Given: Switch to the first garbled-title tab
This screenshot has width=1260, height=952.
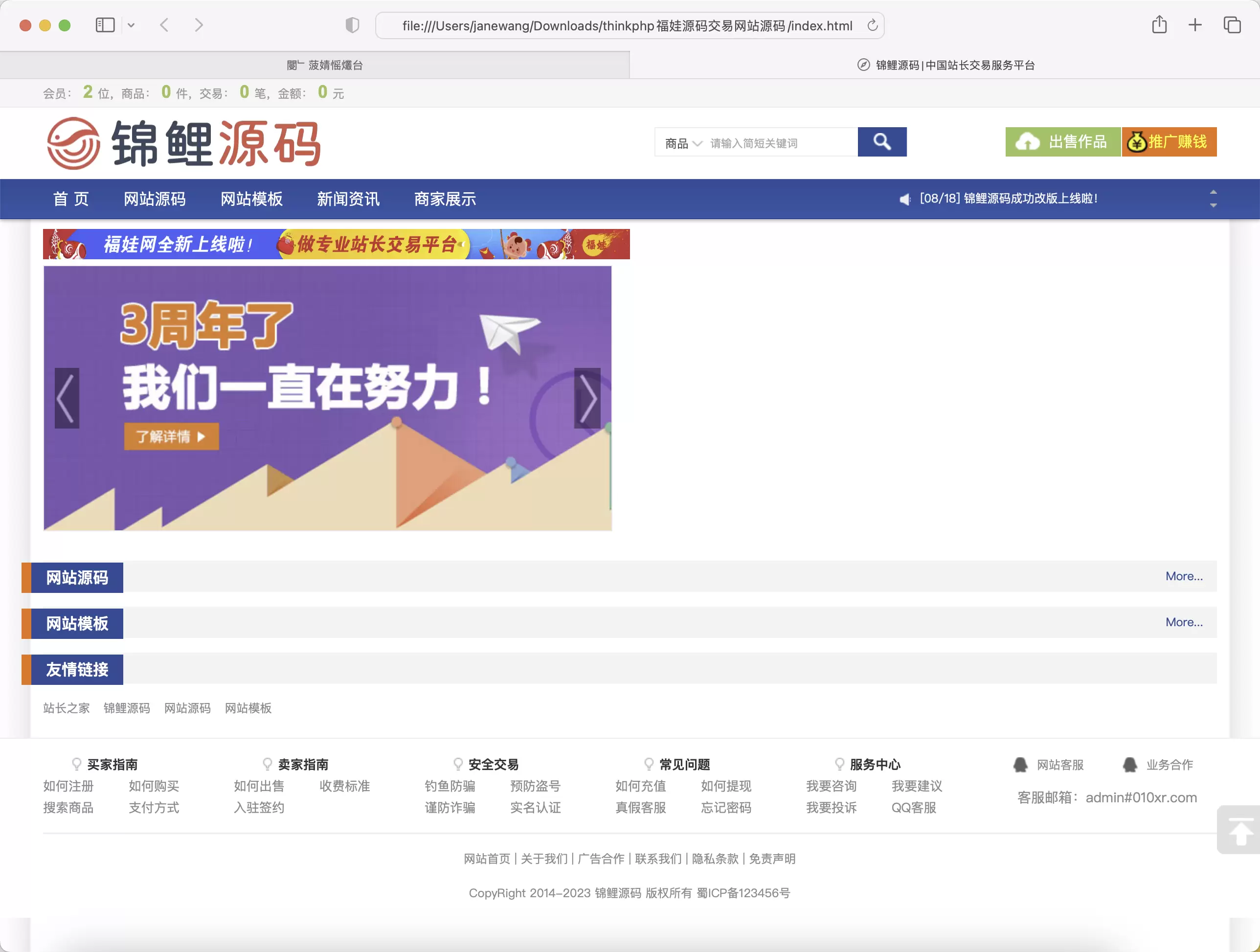Looking at the screenshot, I should [x=315, y=65].
